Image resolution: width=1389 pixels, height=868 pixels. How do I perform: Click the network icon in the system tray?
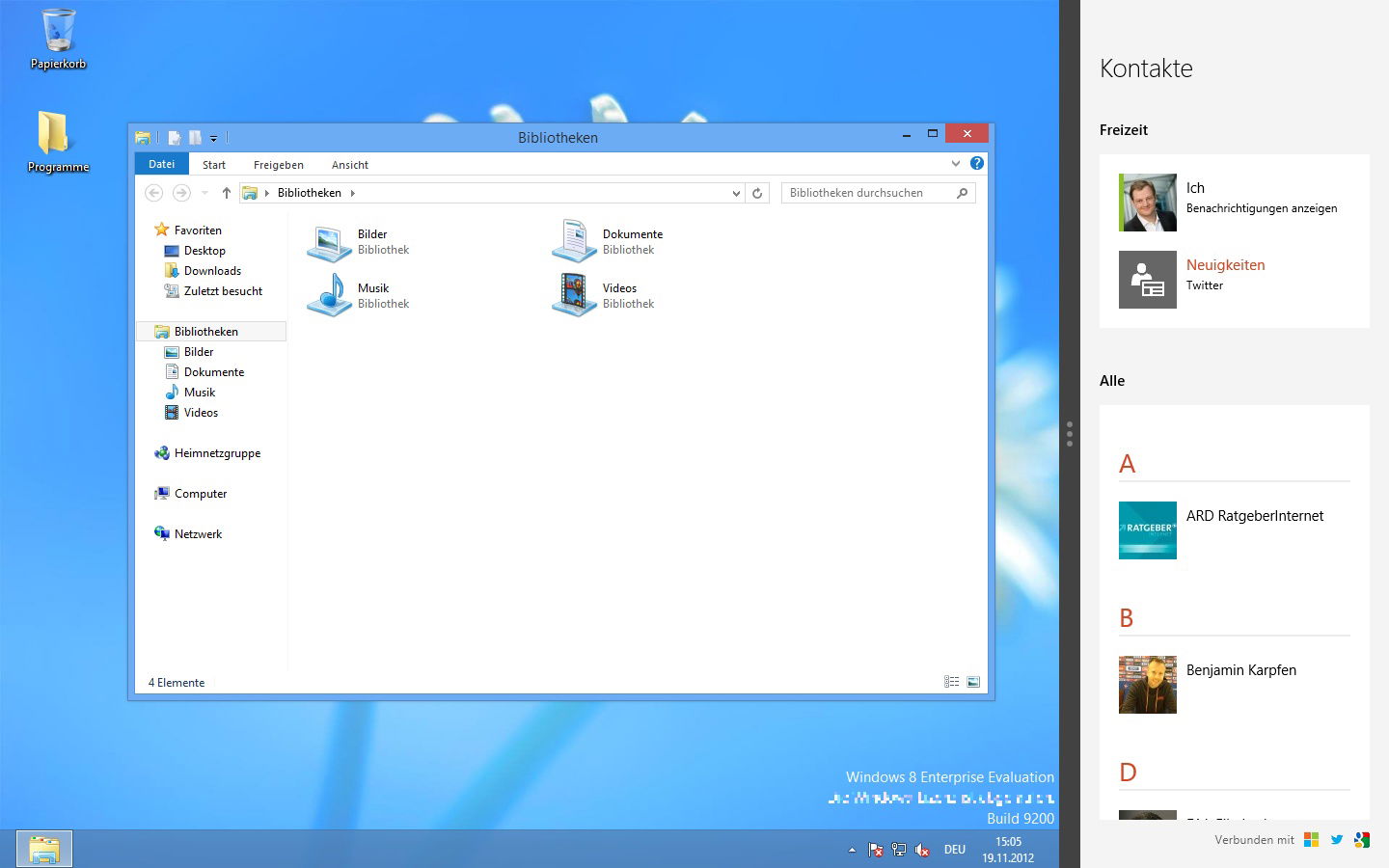point(899,850)
